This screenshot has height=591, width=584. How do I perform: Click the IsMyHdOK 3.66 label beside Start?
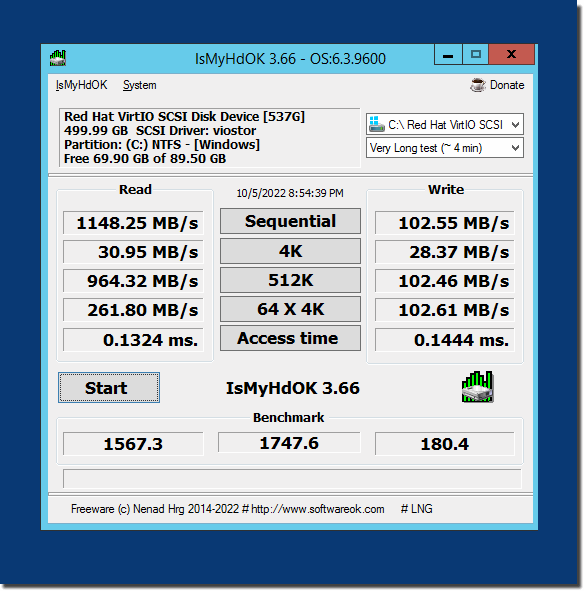(x=293, y=388)
